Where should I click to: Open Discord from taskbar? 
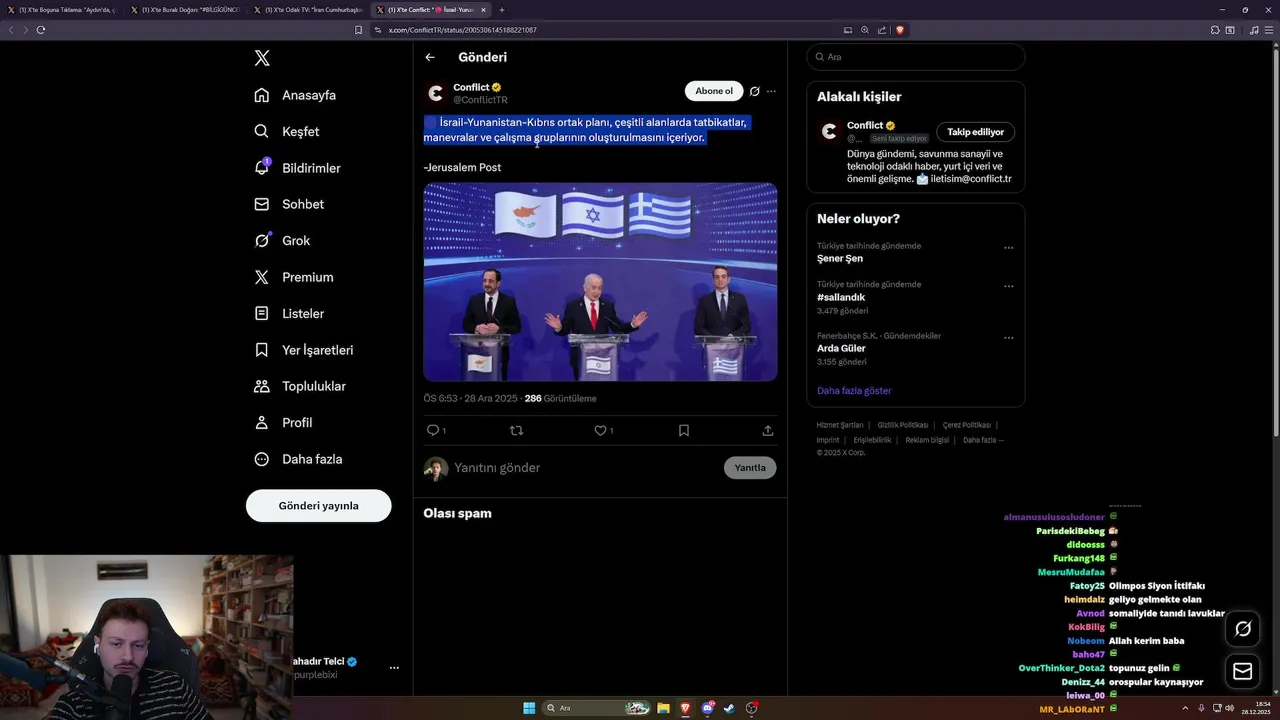tap(708, 708)
